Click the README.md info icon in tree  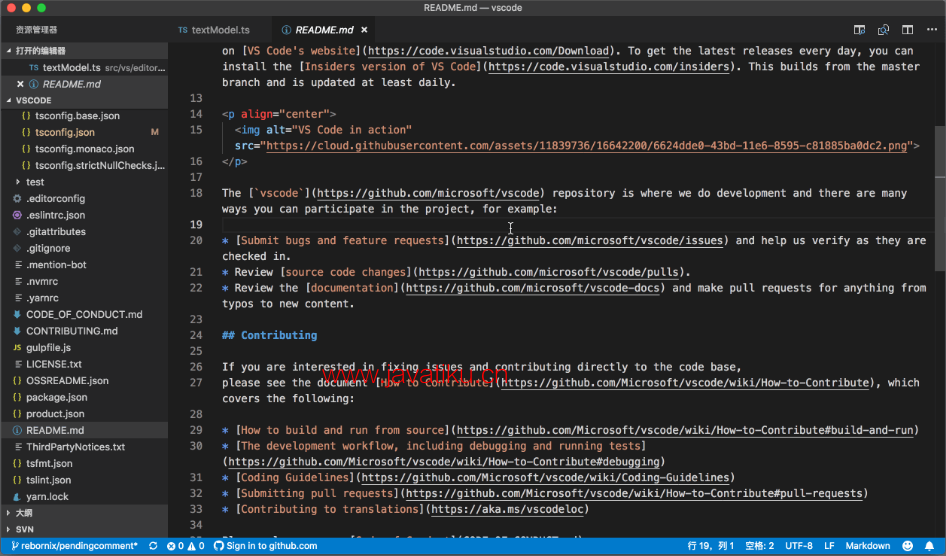pyautogui.click(x=17, y=430)
